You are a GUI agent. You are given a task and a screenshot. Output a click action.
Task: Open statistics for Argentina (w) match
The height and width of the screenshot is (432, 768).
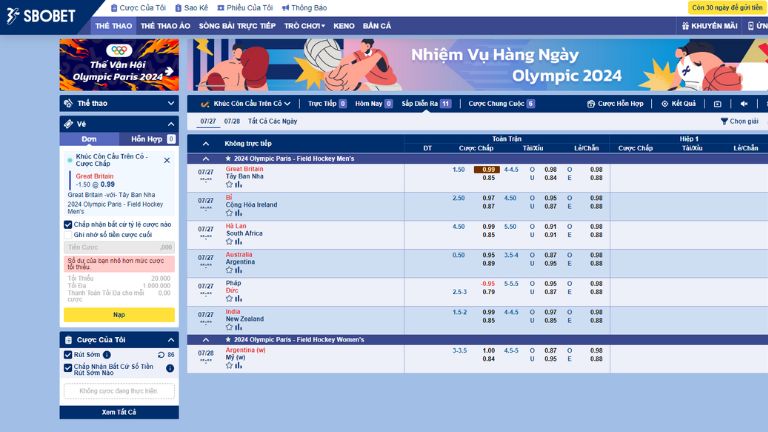[x=239, y=365]
